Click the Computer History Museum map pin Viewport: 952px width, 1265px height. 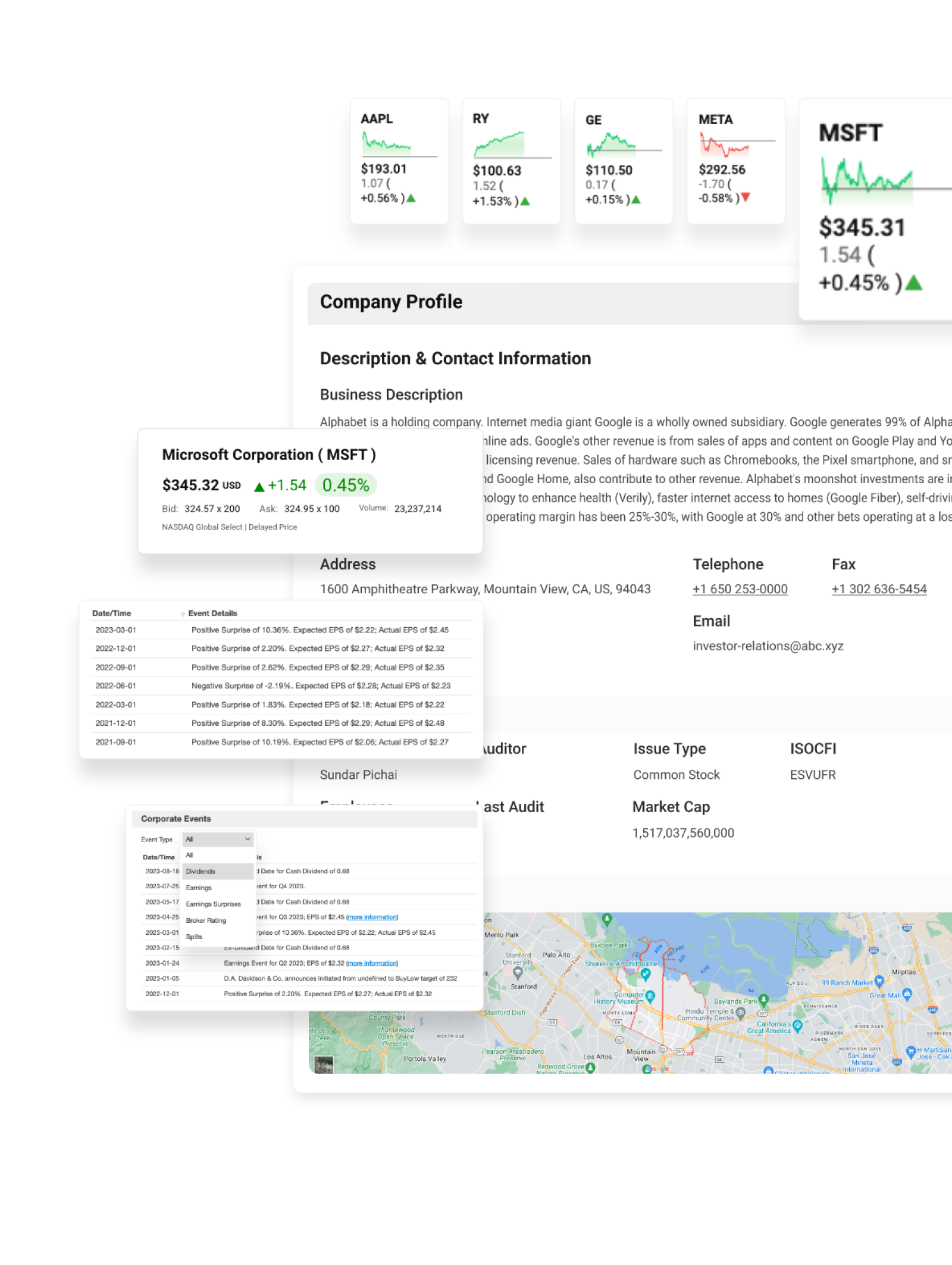coord(650,995)
